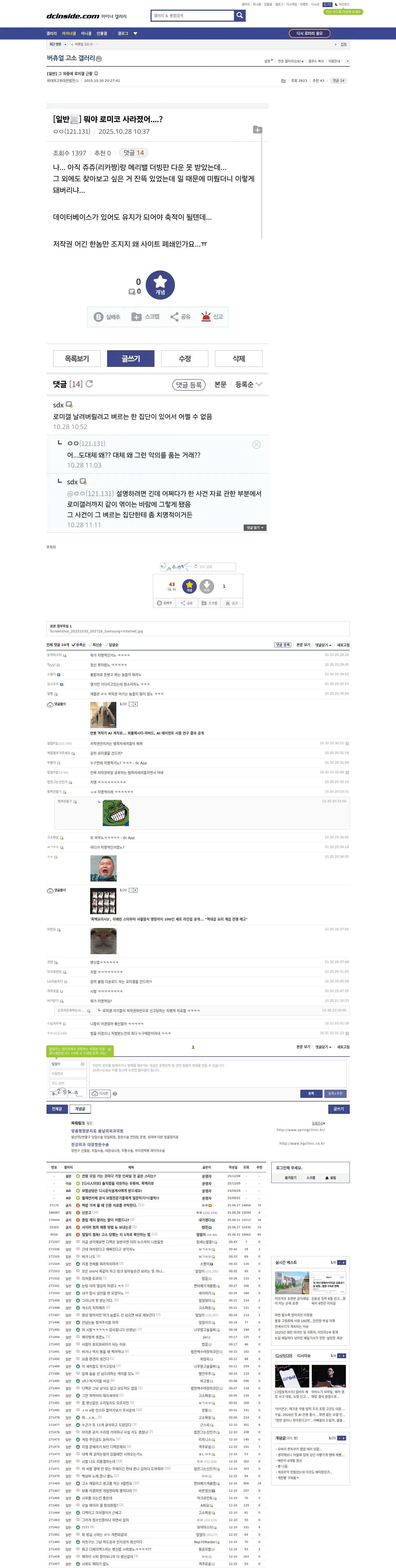Click the 글쓰기 button beside the tabs

click(339, 1109)
